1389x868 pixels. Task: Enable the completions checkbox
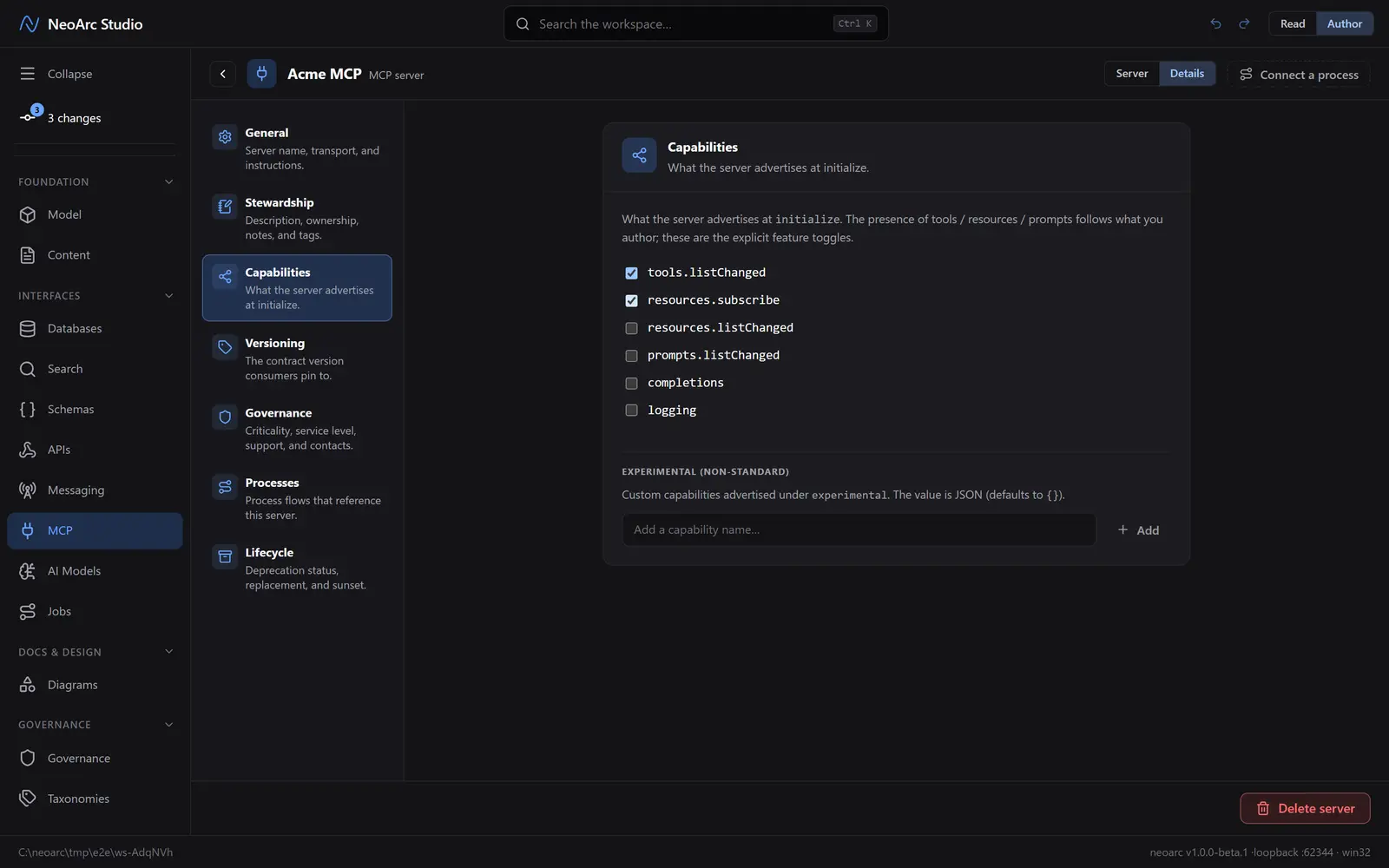[631, 383]
